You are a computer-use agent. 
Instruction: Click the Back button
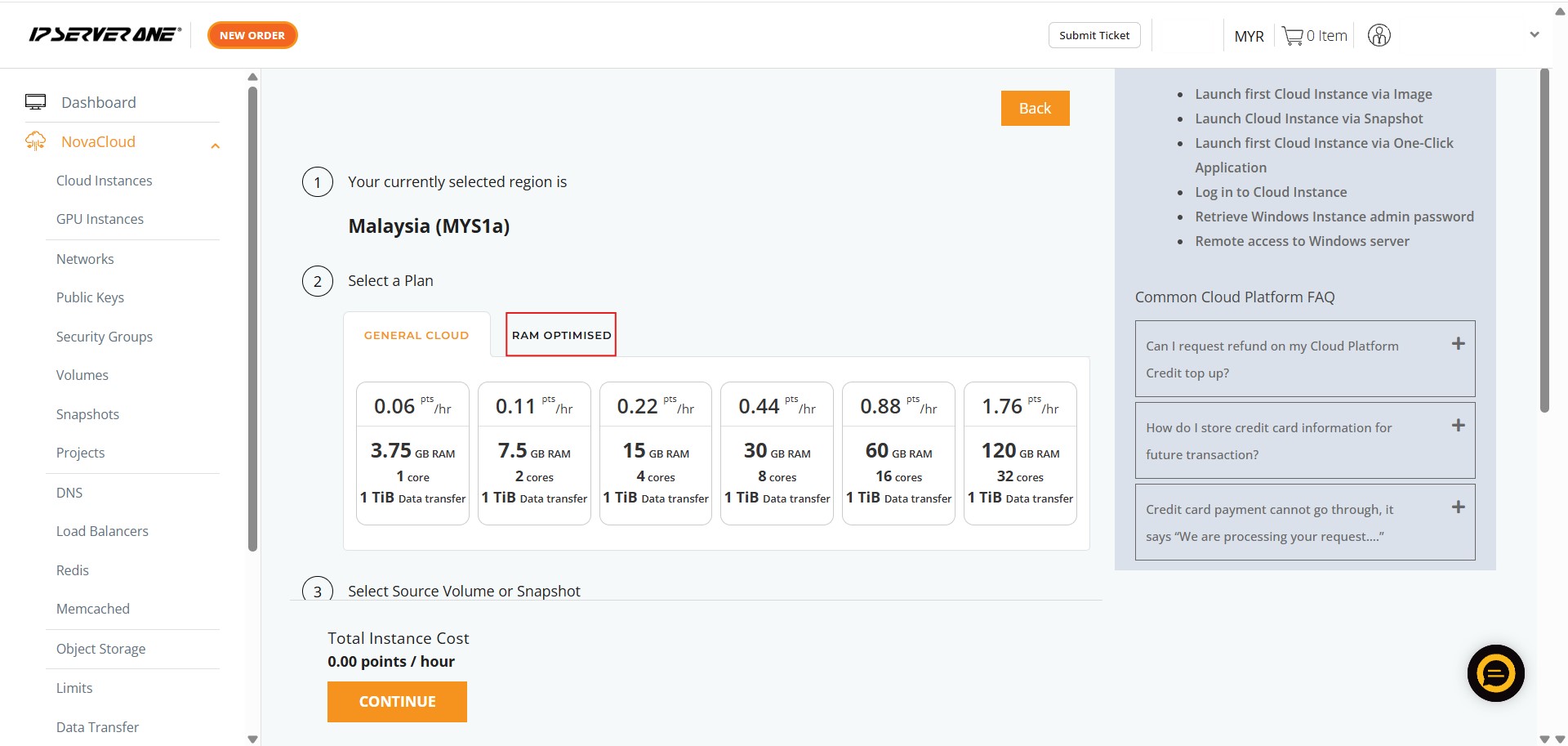click(x=1035, y=108)
